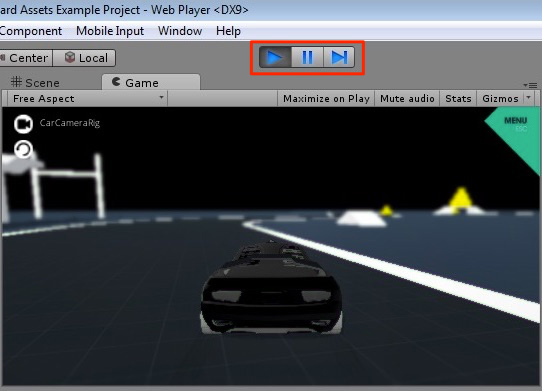Toggle Maximize on Play
The height and width of the screenshot is (391, 542).
click(x=326, y=99)
